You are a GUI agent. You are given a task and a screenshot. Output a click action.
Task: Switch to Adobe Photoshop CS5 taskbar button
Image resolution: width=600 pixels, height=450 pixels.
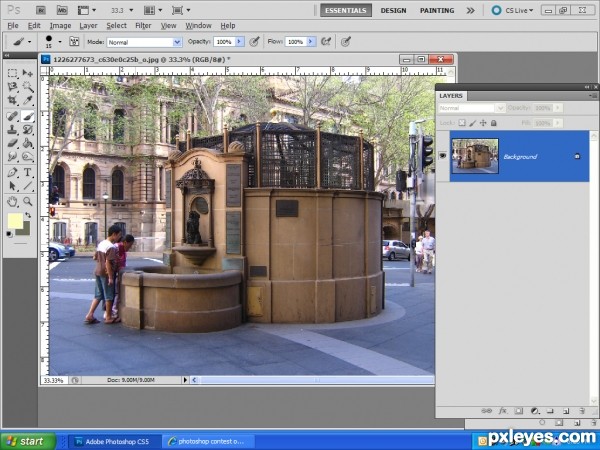point(115,442)
